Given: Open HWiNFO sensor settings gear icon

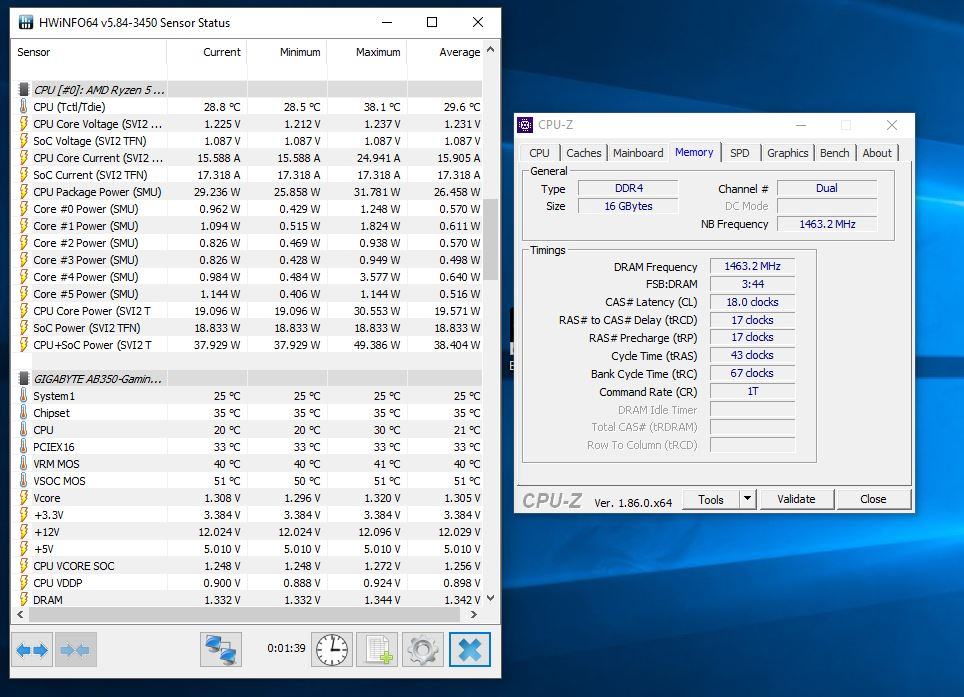Looking at the screenshot, I should pyautogui.click(x=423, y=650).
